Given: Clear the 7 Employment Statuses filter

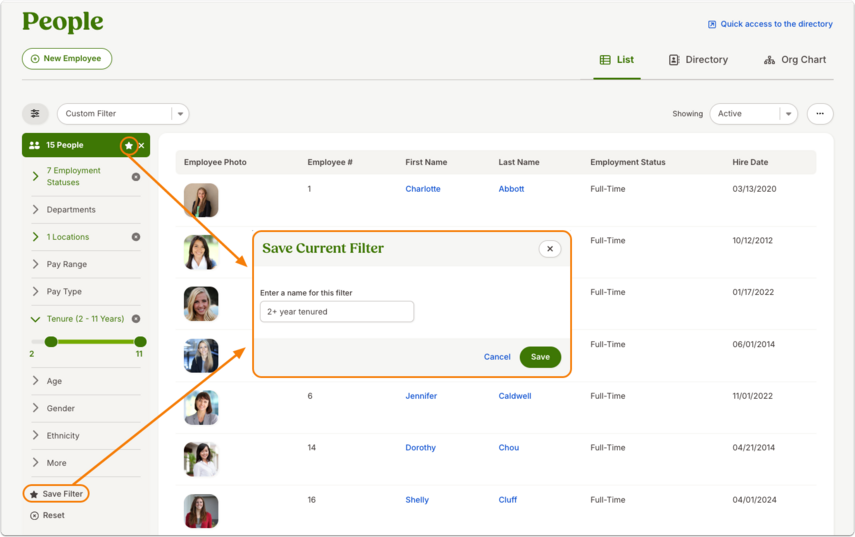Looking at the screenshot, I should [x=136, y=177].
